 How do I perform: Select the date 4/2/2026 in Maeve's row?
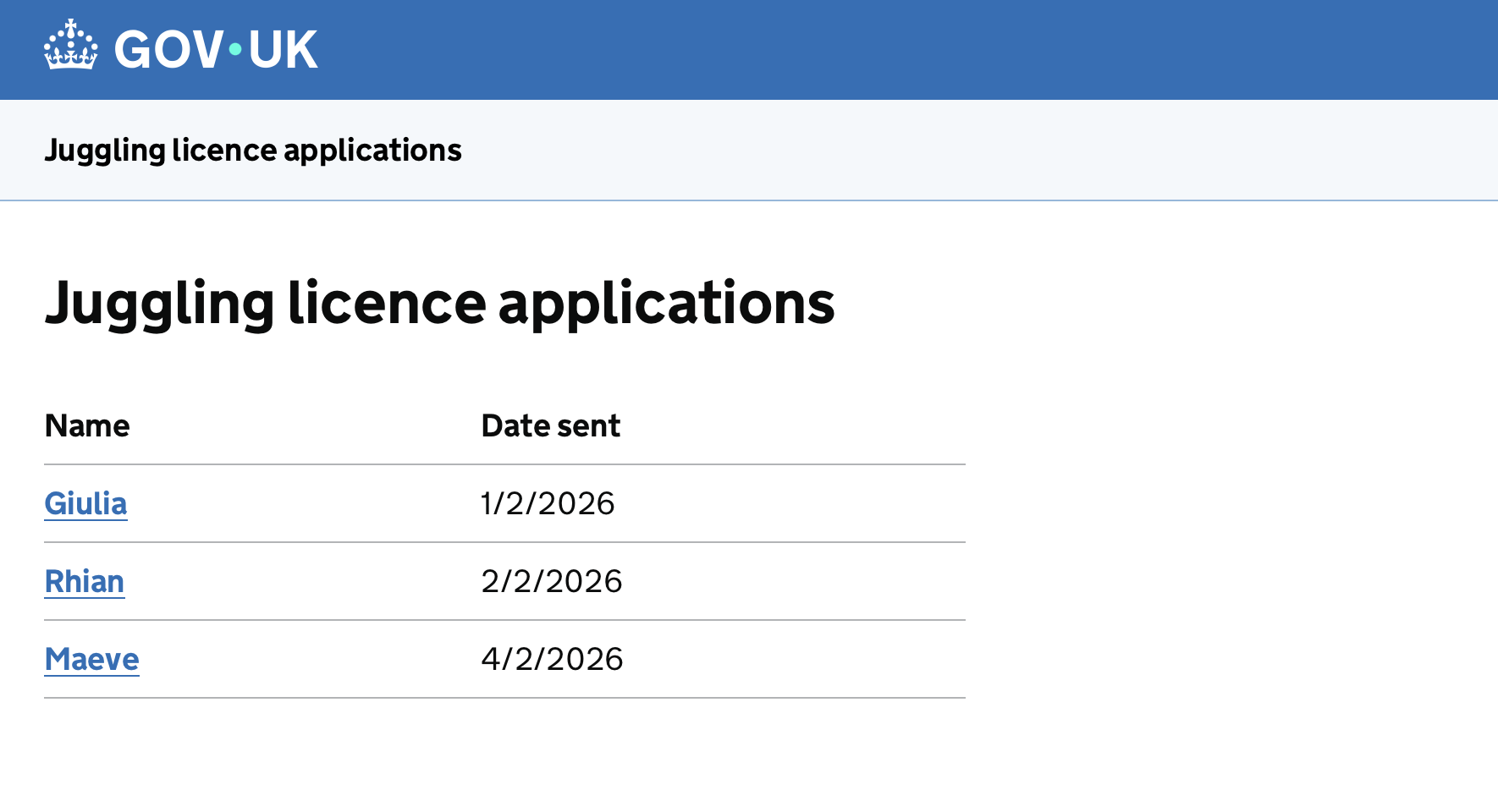(x=552, y=659)
